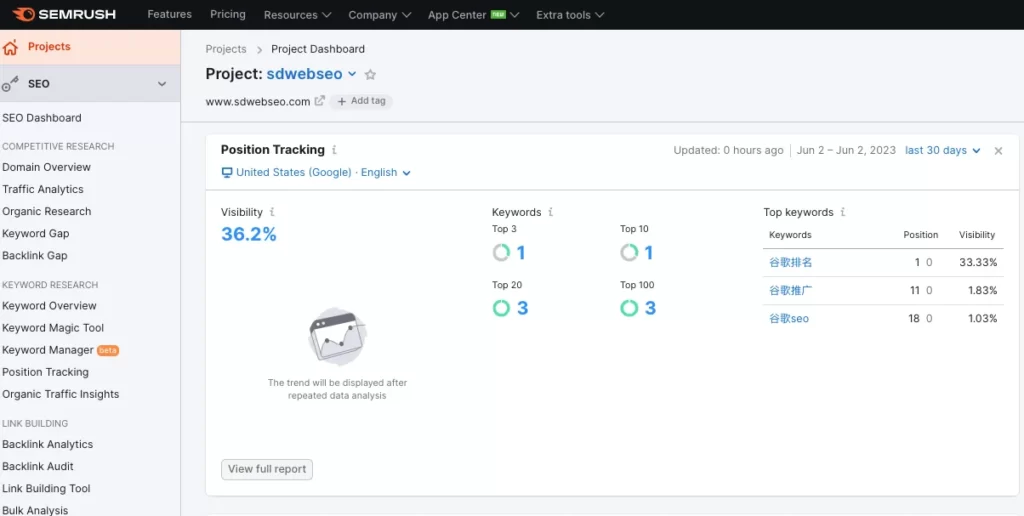1024x516 pixels.
Task: Click the 谷歌seo keyword link
Action: pyautogui.click(x=789, y=318)
